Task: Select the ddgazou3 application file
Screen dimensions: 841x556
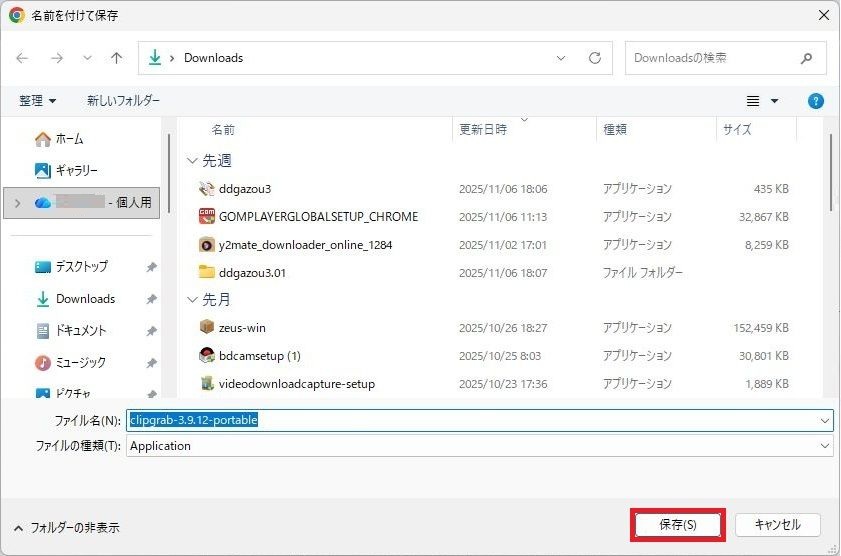Action: (244, 189)
